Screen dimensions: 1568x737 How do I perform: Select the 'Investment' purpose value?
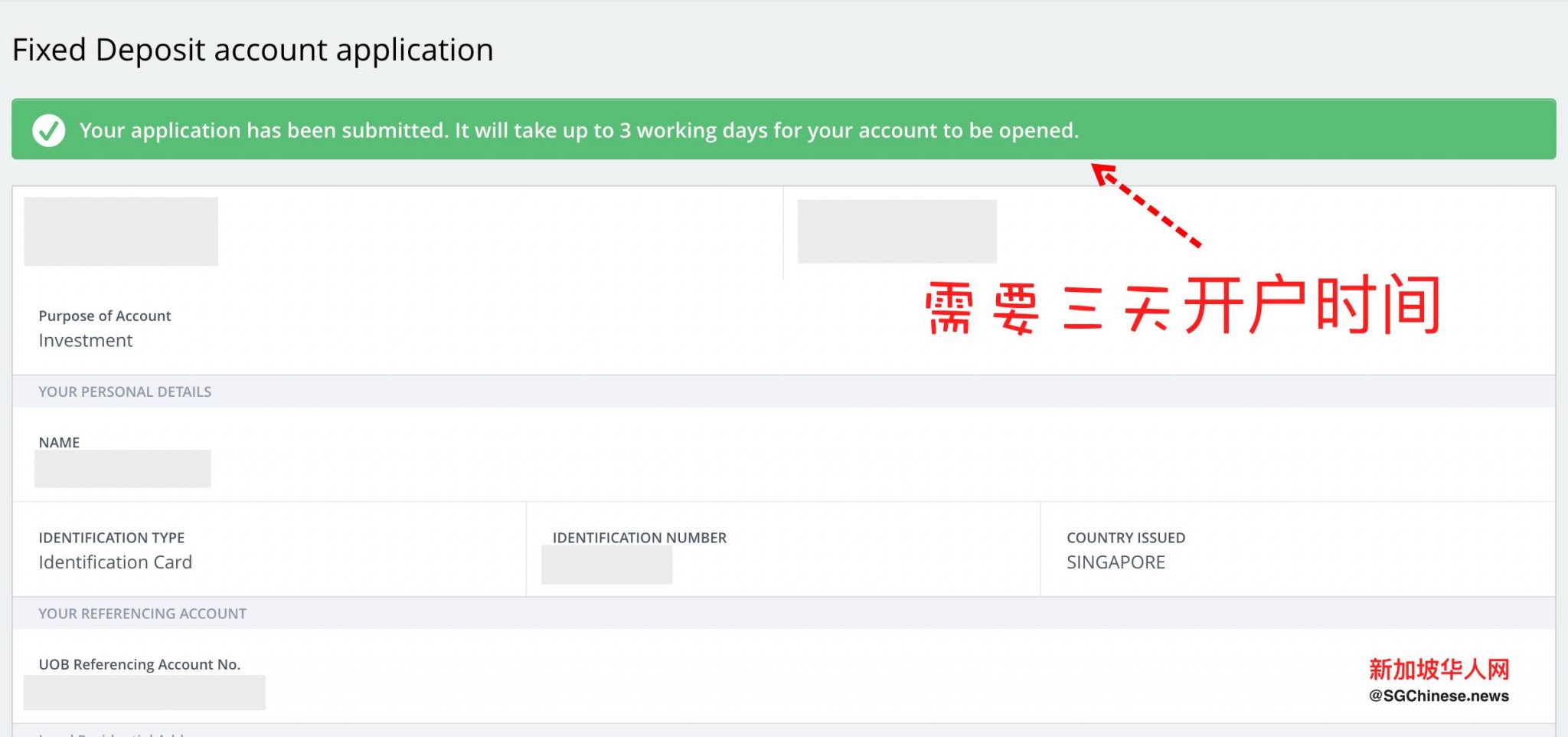pos(86,341)
